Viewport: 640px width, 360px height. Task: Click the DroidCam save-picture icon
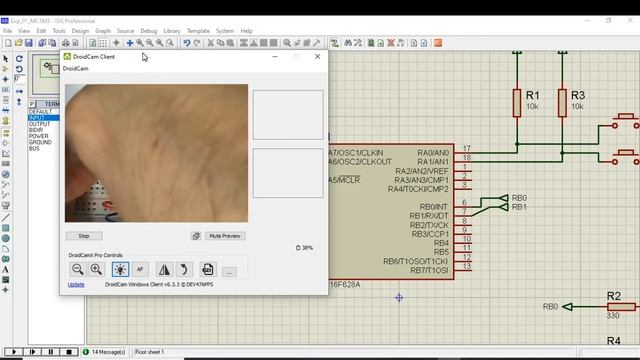tap(208, 269)
